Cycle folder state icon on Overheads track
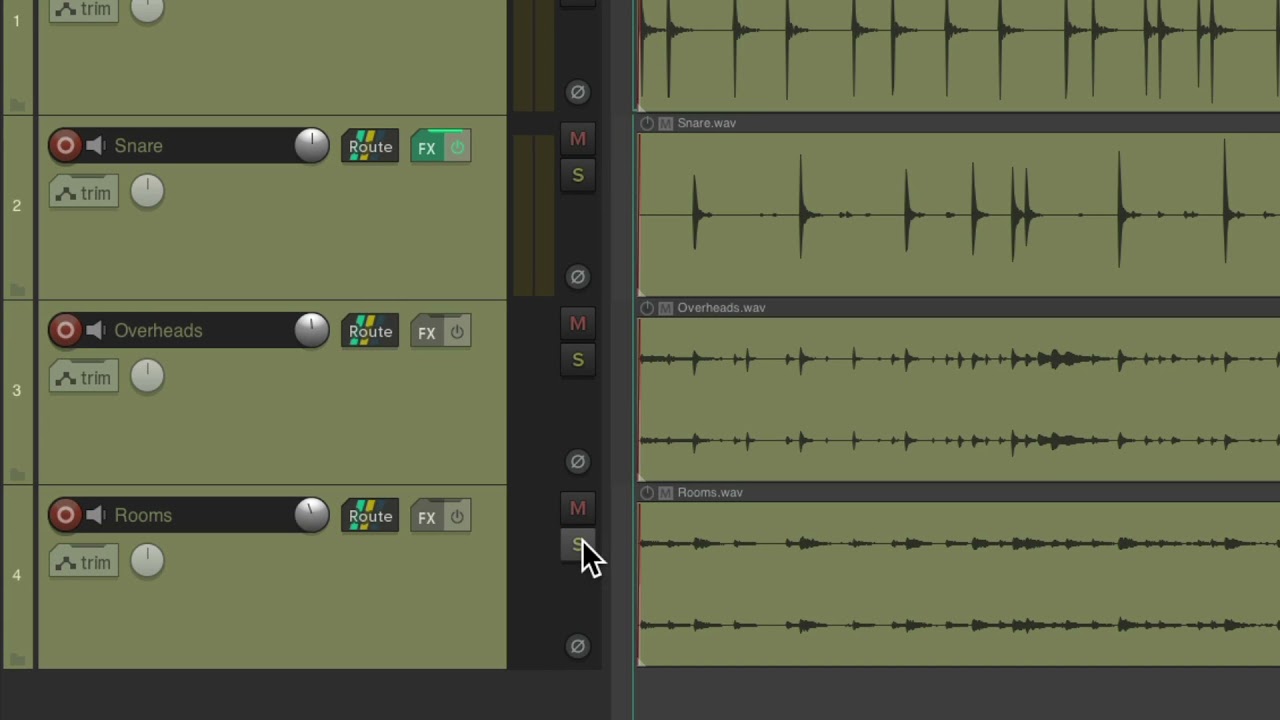The width and height of the screenshot is (1280, 720). (16, 475)
